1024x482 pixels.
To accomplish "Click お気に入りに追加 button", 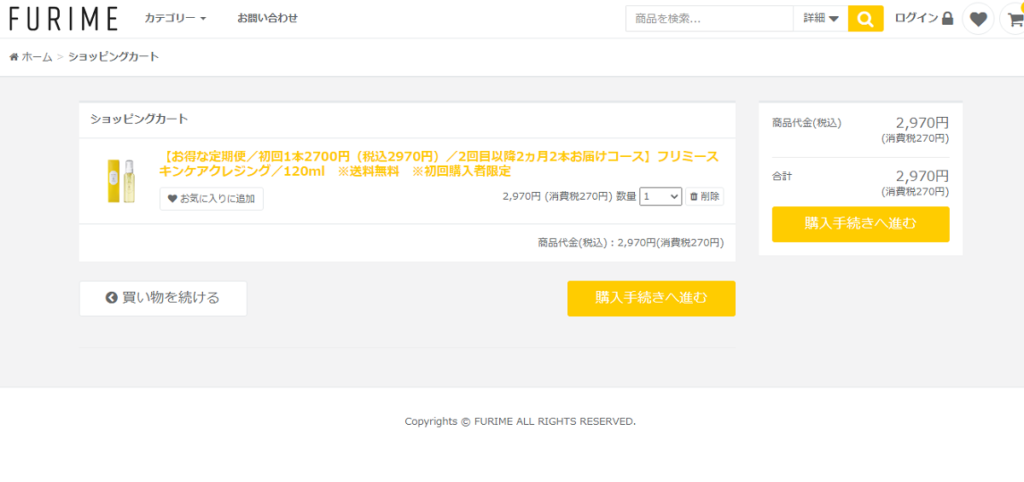I will pos(212,199).
